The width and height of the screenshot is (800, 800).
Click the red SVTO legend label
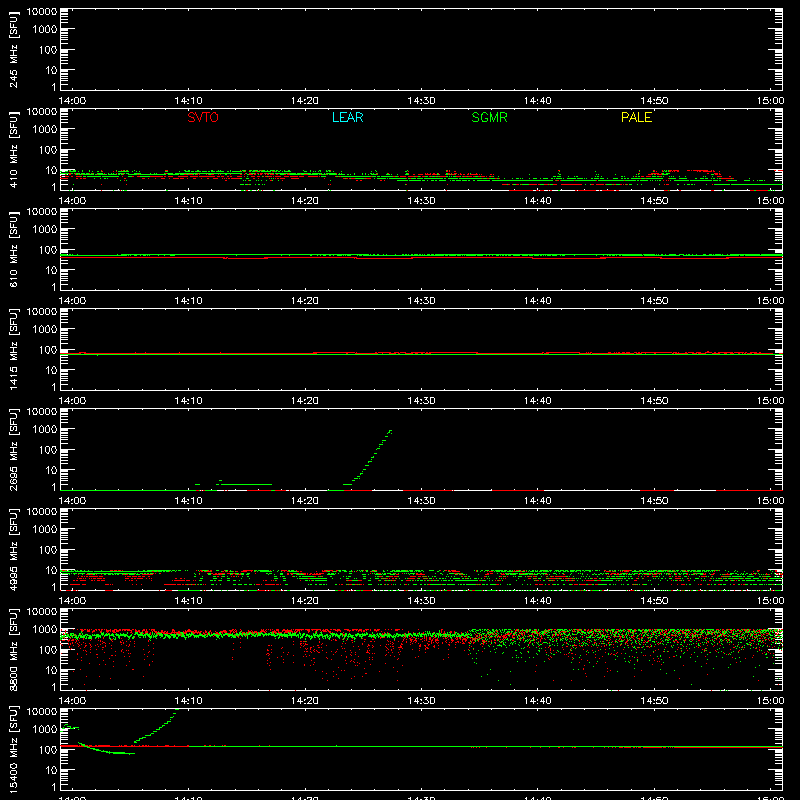coord(203,117)
